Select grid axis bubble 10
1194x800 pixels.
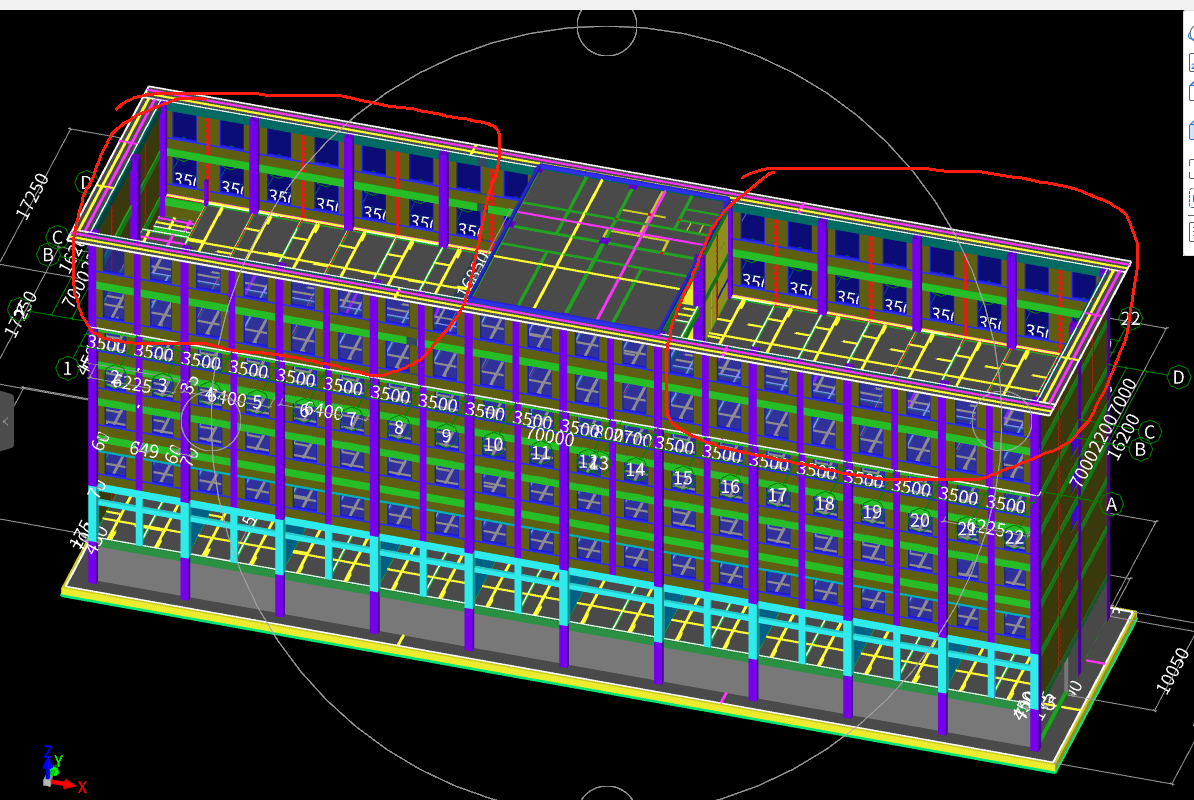pyautogui.click(x=493, y=445)
